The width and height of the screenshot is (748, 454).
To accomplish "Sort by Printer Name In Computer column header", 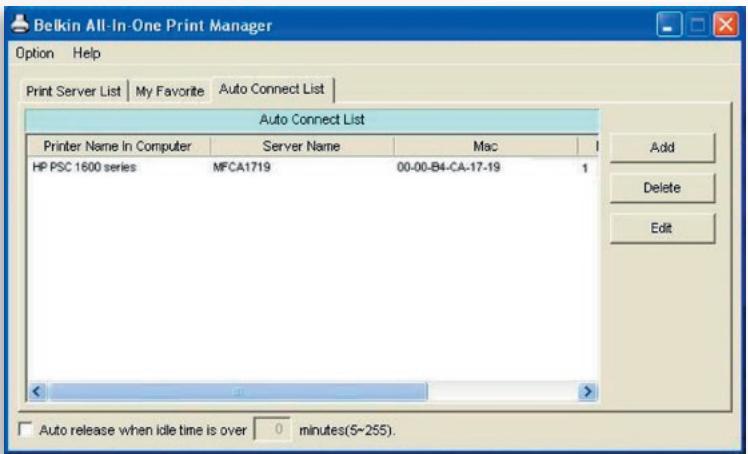I will (118, 146).
